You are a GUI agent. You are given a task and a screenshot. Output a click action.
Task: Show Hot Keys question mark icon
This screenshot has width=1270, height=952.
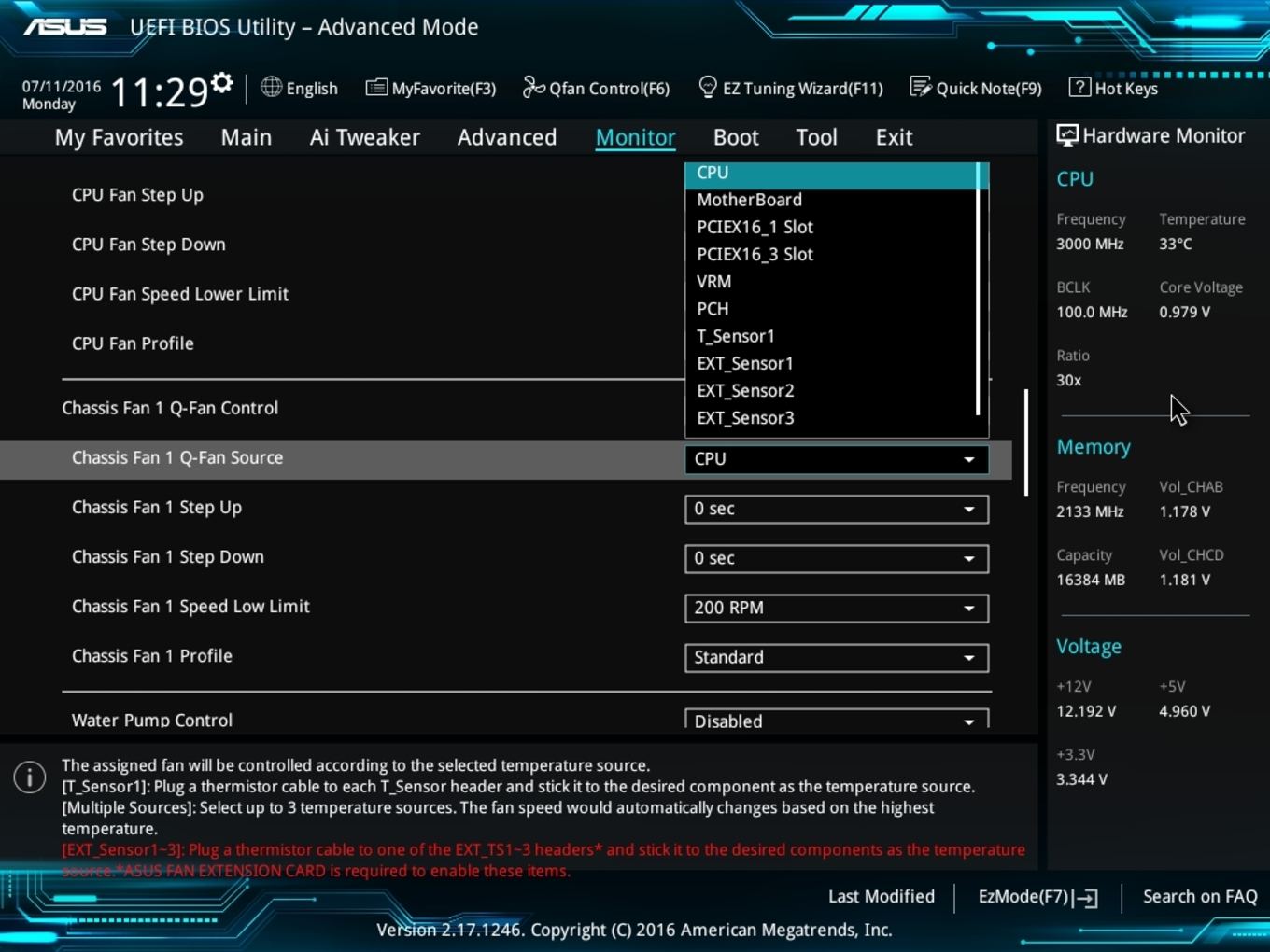pos(1079,87)
